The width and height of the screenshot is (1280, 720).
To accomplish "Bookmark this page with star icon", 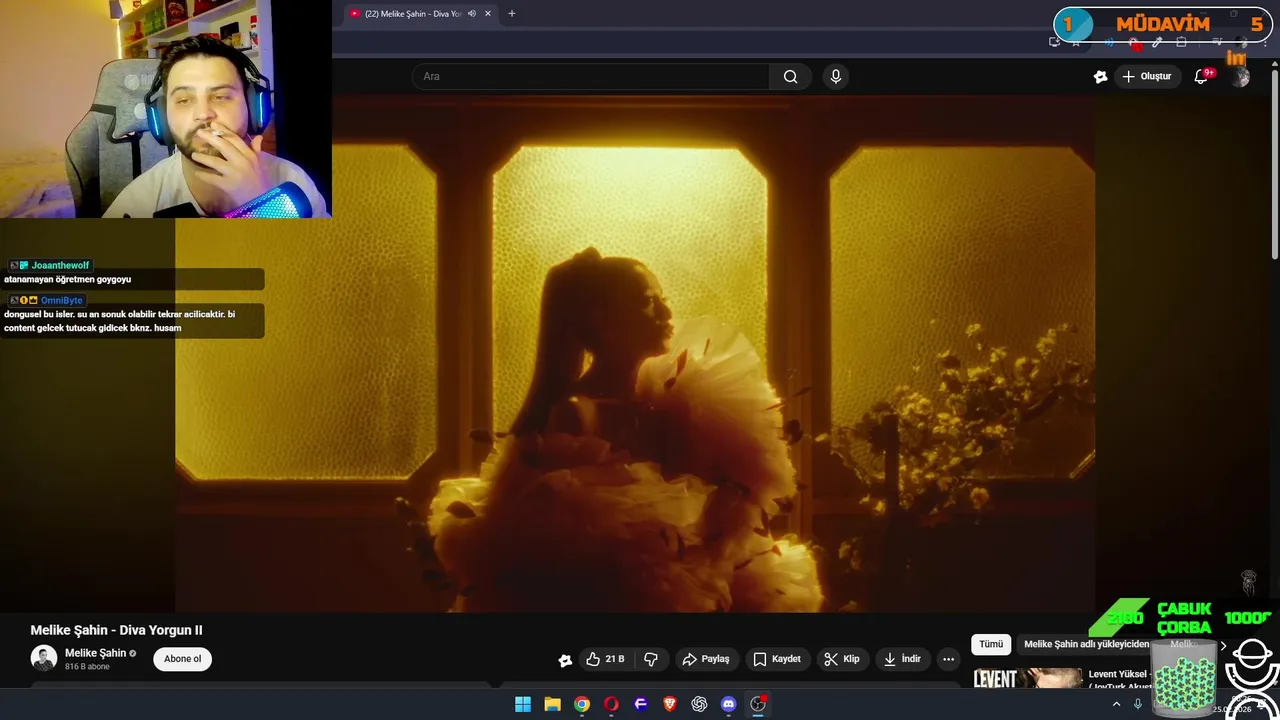I will [1076, 42].
